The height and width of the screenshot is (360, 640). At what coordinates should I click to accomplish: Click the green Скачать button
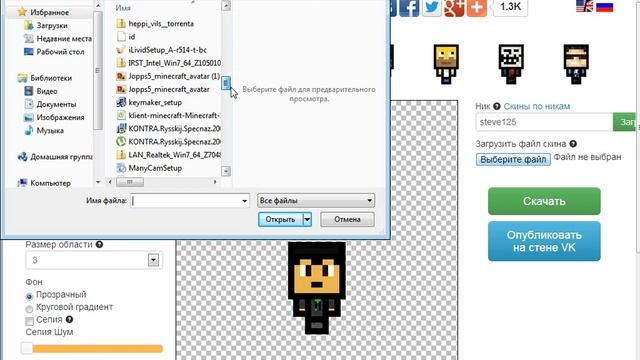click(544, 201)
